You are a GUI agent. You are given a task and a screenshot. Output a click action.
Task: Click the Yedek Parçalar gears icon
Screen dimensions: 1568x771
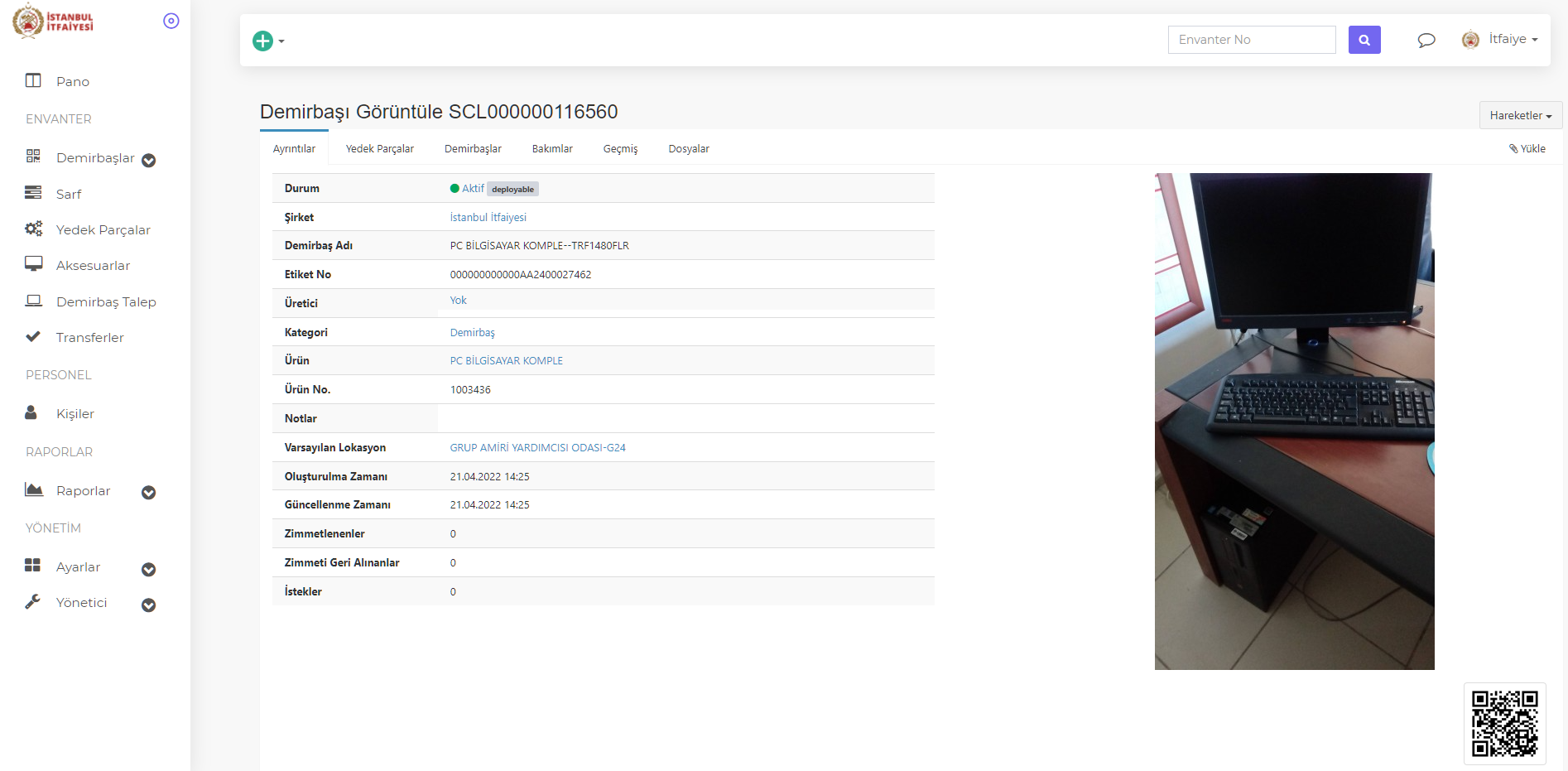[33, 229]
